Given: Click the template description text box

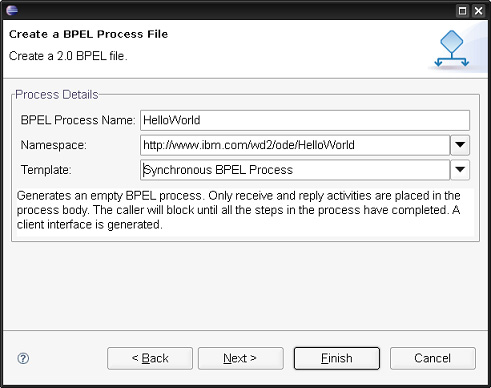Looking at the screenshot, I should [245, 212].
